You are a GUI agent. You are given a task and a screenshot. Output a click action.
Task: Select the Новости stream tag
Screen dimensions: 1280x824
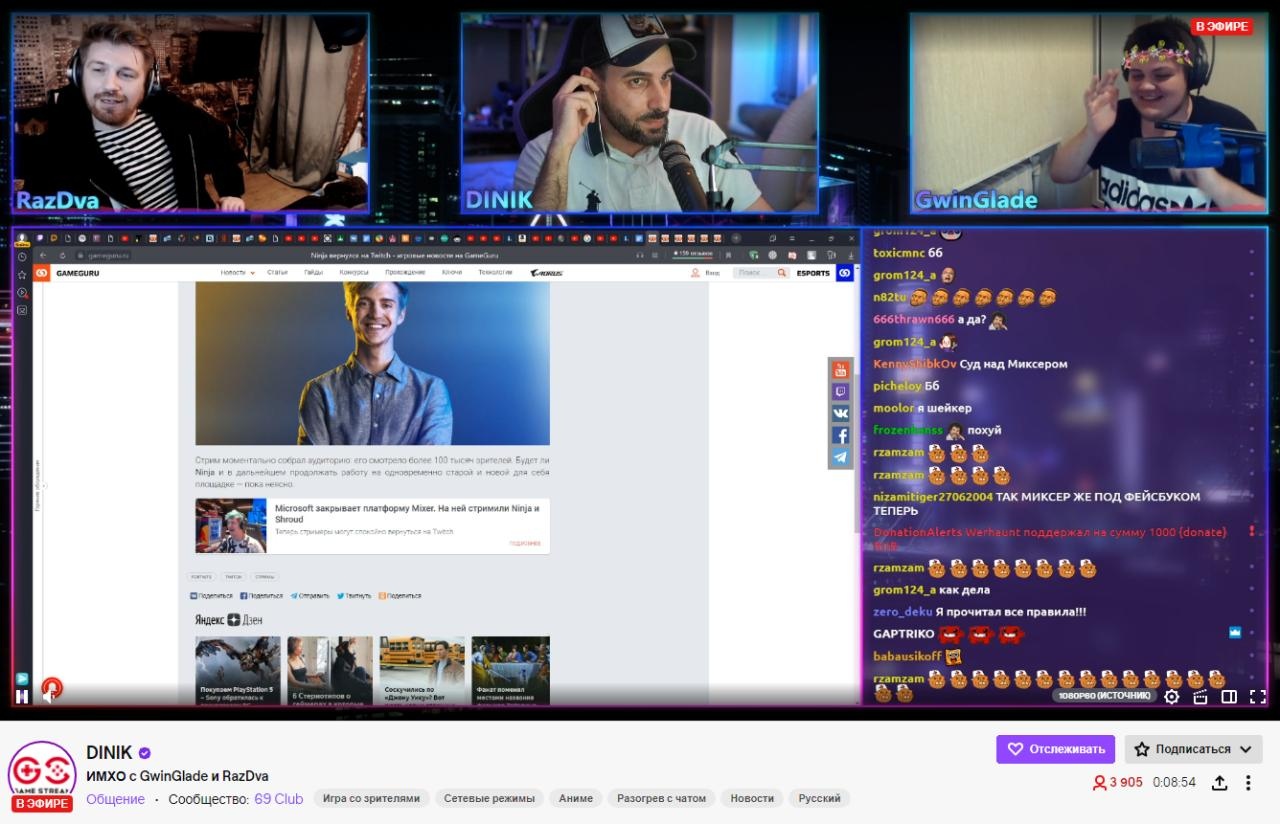(x=752, y=798)
